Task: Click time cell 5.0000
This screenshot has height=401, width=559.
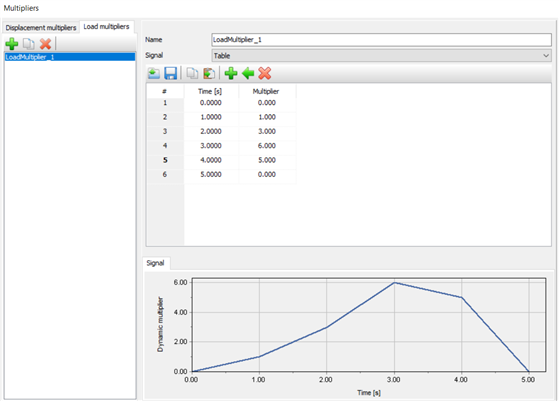Action: (211, 174)
